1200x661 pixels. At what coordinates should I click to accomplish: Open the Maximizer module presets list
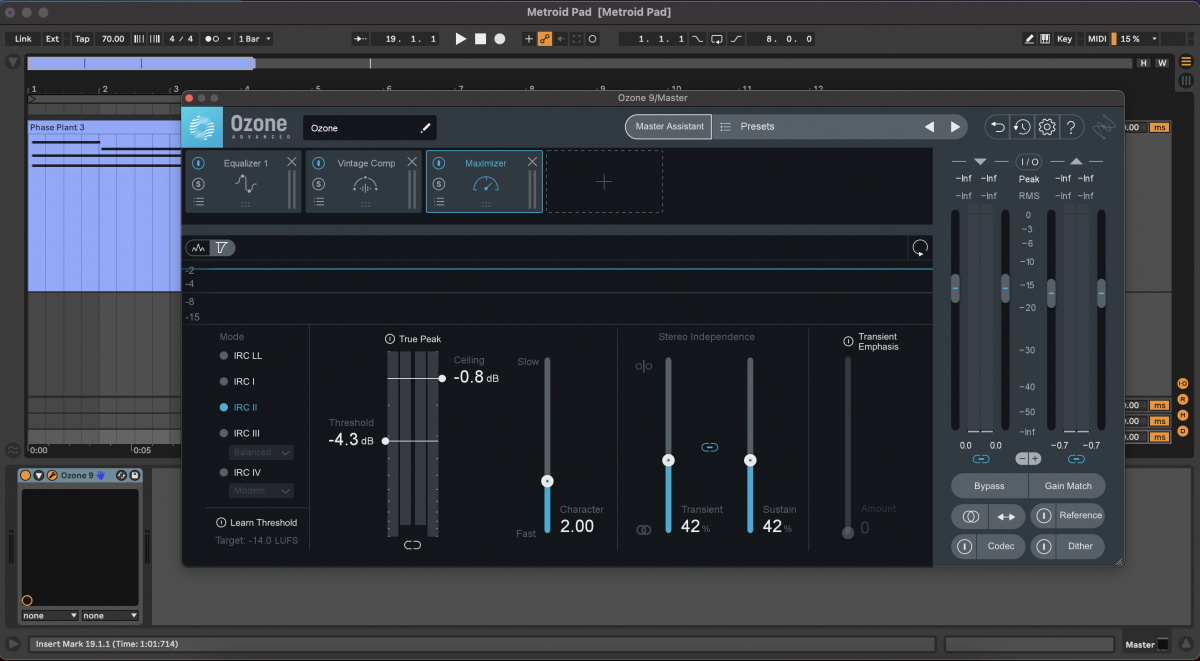click(438, 202)
